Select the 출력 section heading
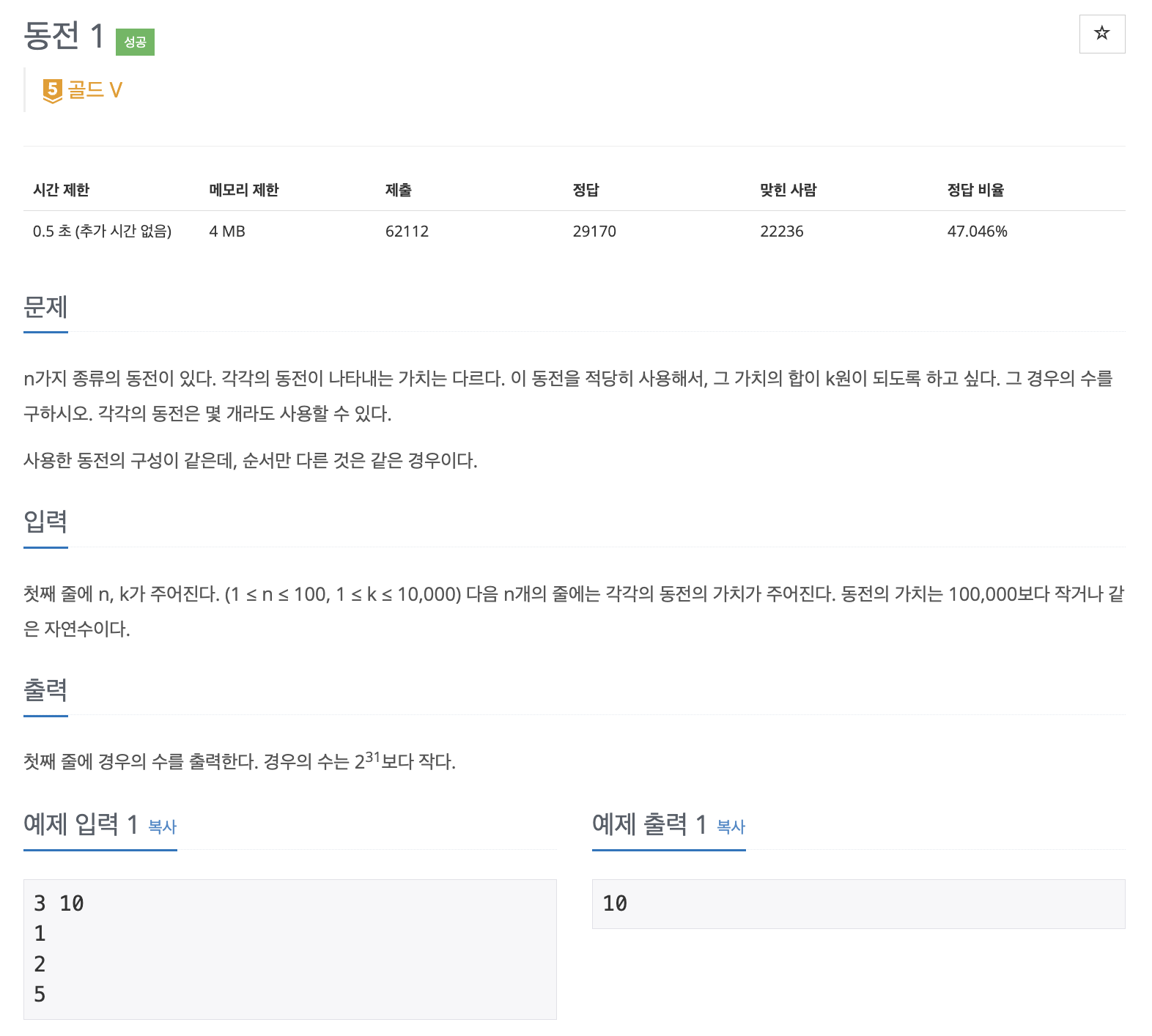 click(x=45, y=689)
